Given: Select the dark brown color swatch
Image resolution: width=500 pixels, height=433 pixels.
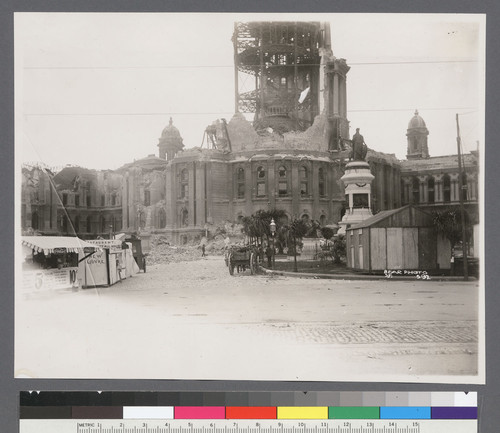Looking at the screenshot, I should click(97, 413).
